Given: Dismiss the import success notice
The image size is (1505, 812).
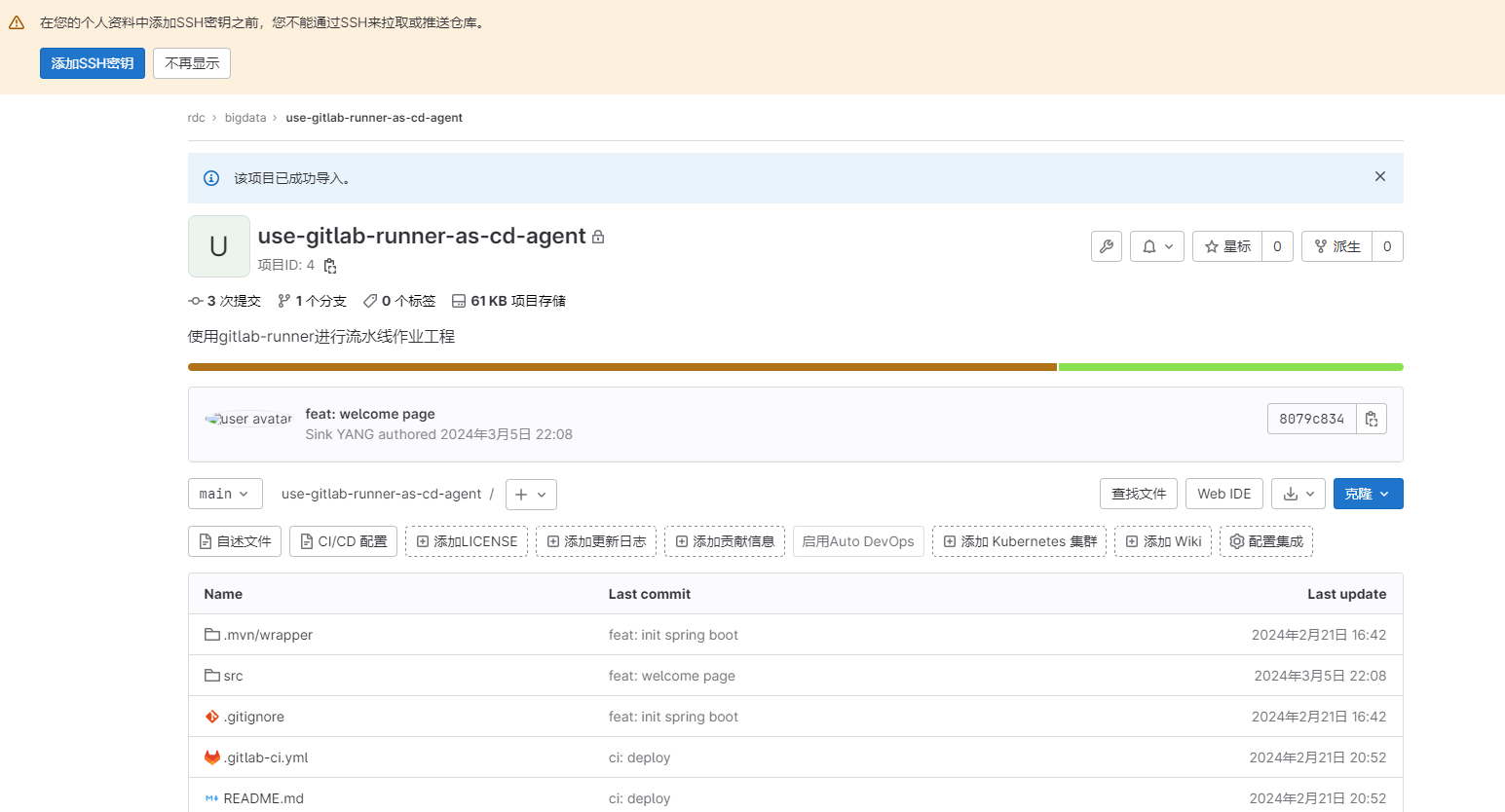Looking at the screenshot, I should (1379, 176).
